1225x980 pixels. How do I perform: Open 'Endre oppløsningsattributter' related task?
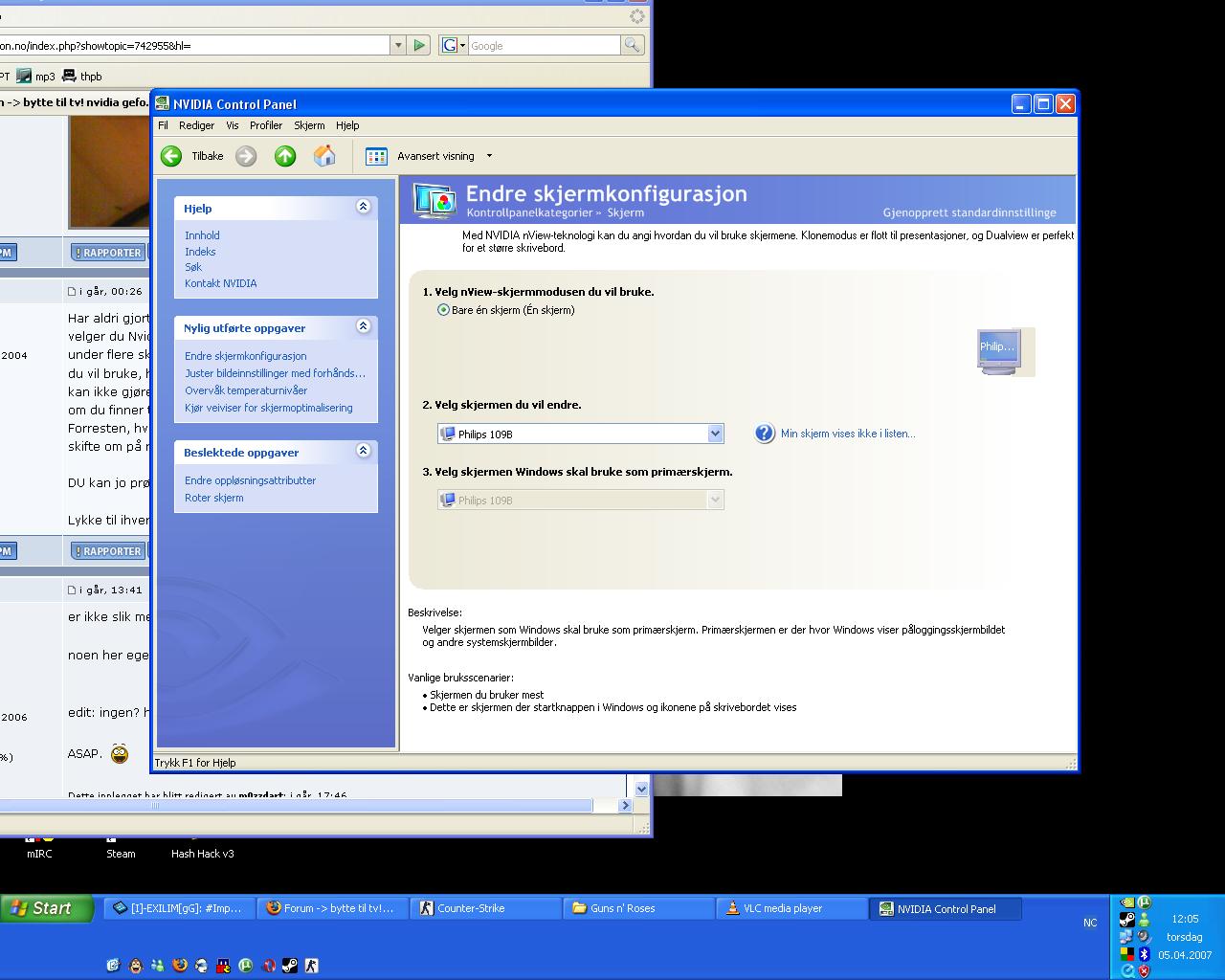point(250,480)
